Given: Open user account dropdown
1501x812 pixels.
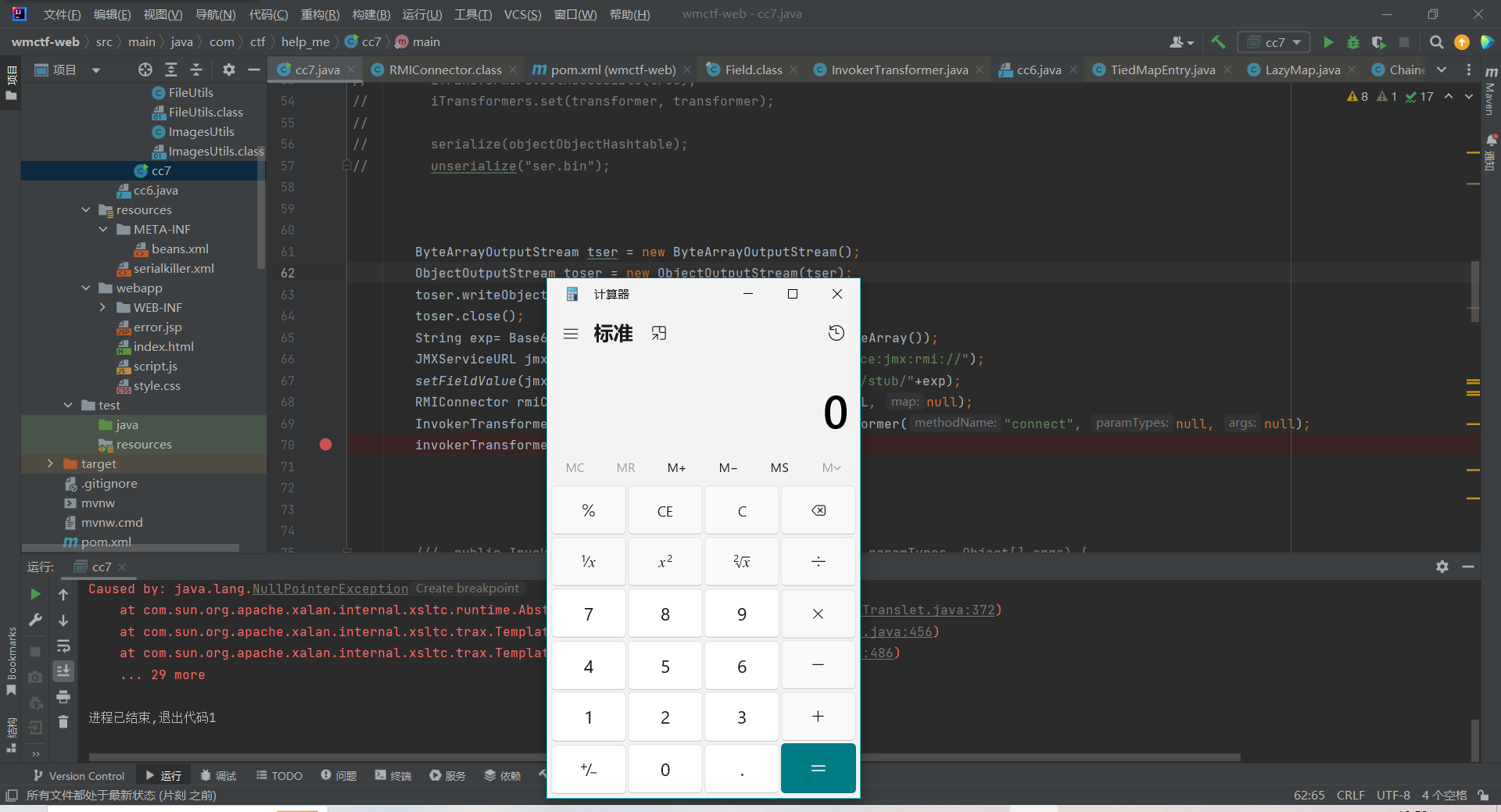Looking at the screenshot, I should click(x=1181, y=42).
